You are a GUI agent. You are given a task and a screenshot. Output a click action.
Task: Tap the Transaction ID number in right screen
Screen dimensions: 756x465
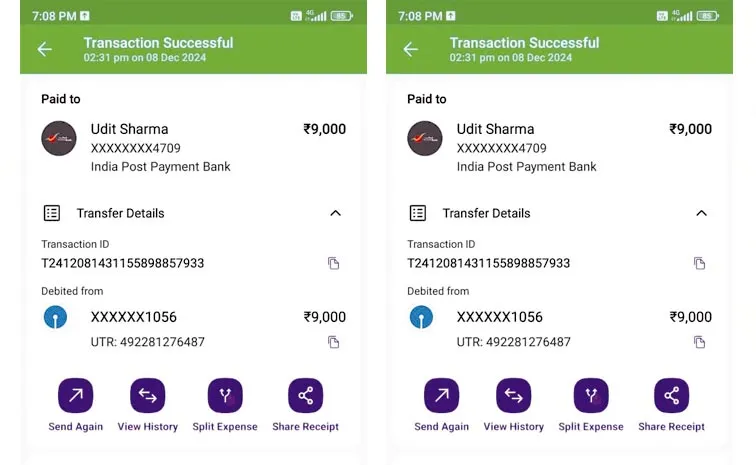488,263
